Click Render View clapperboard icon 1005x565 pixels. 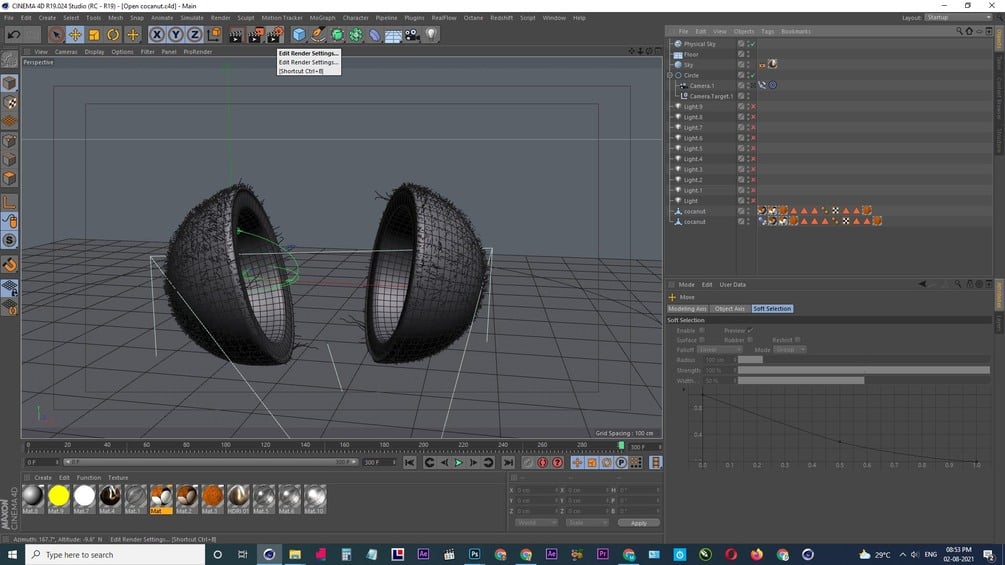click(x=236, y=35)
